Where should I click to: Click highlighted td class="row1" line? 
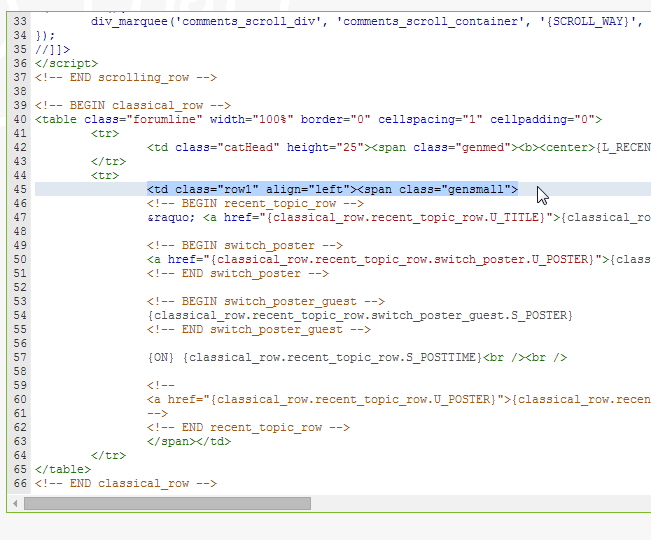[x=333, y=189]
